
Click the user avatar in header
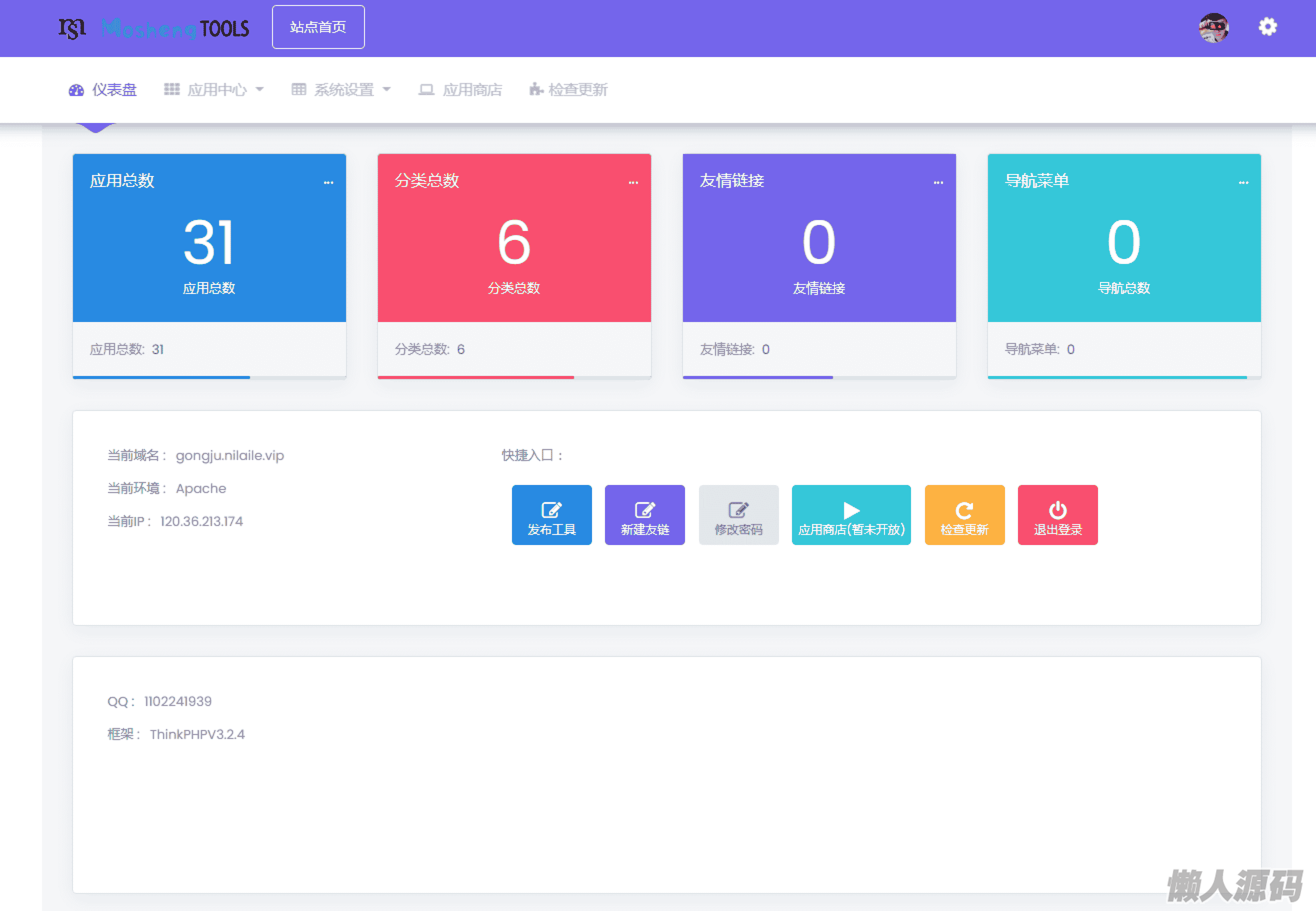coord(1213,28)
